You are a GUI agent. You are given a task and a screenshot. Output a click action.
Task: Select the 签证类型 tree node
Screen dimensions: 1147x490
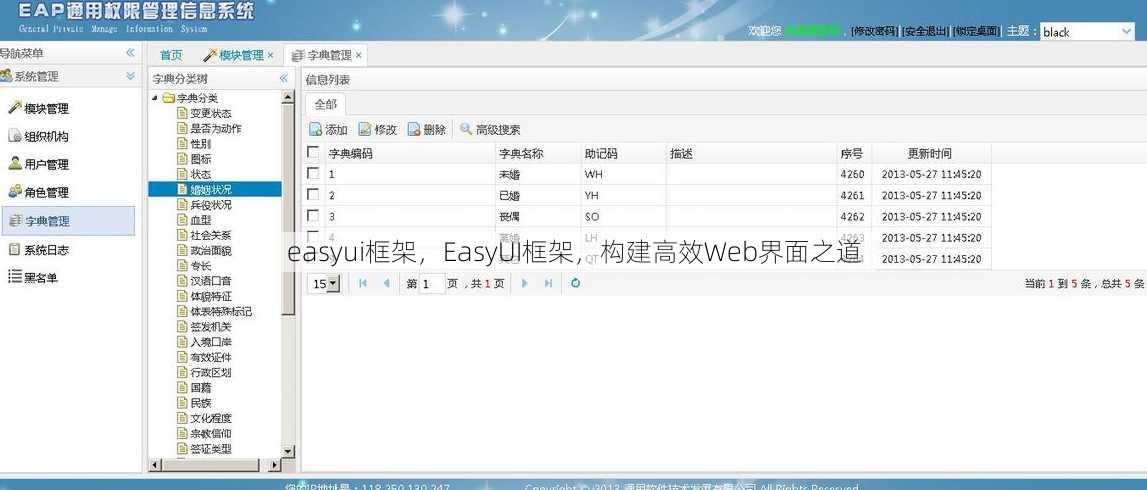tap(211, 448)
